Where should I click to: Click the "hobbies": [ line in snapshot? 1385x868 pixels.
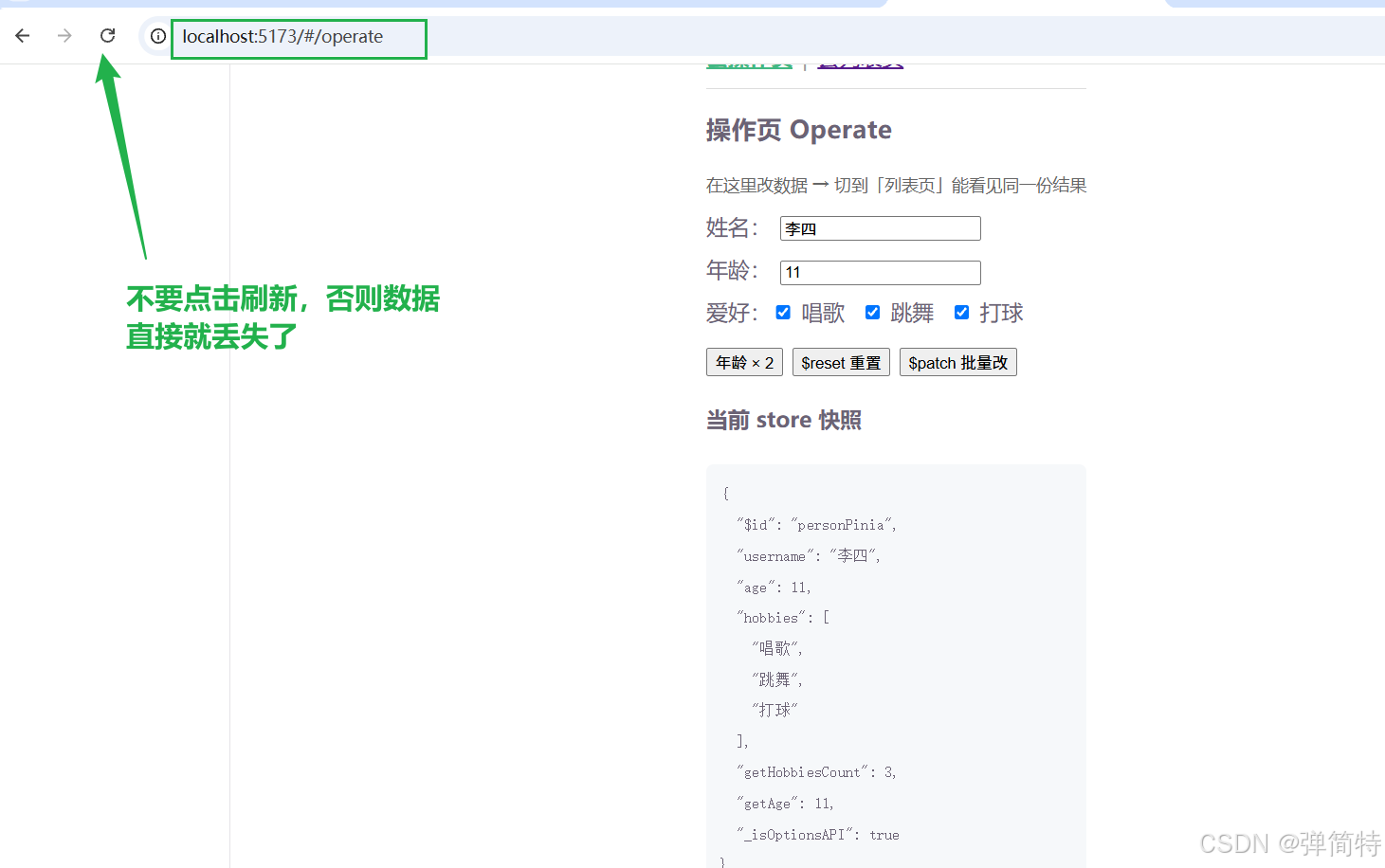783,618
